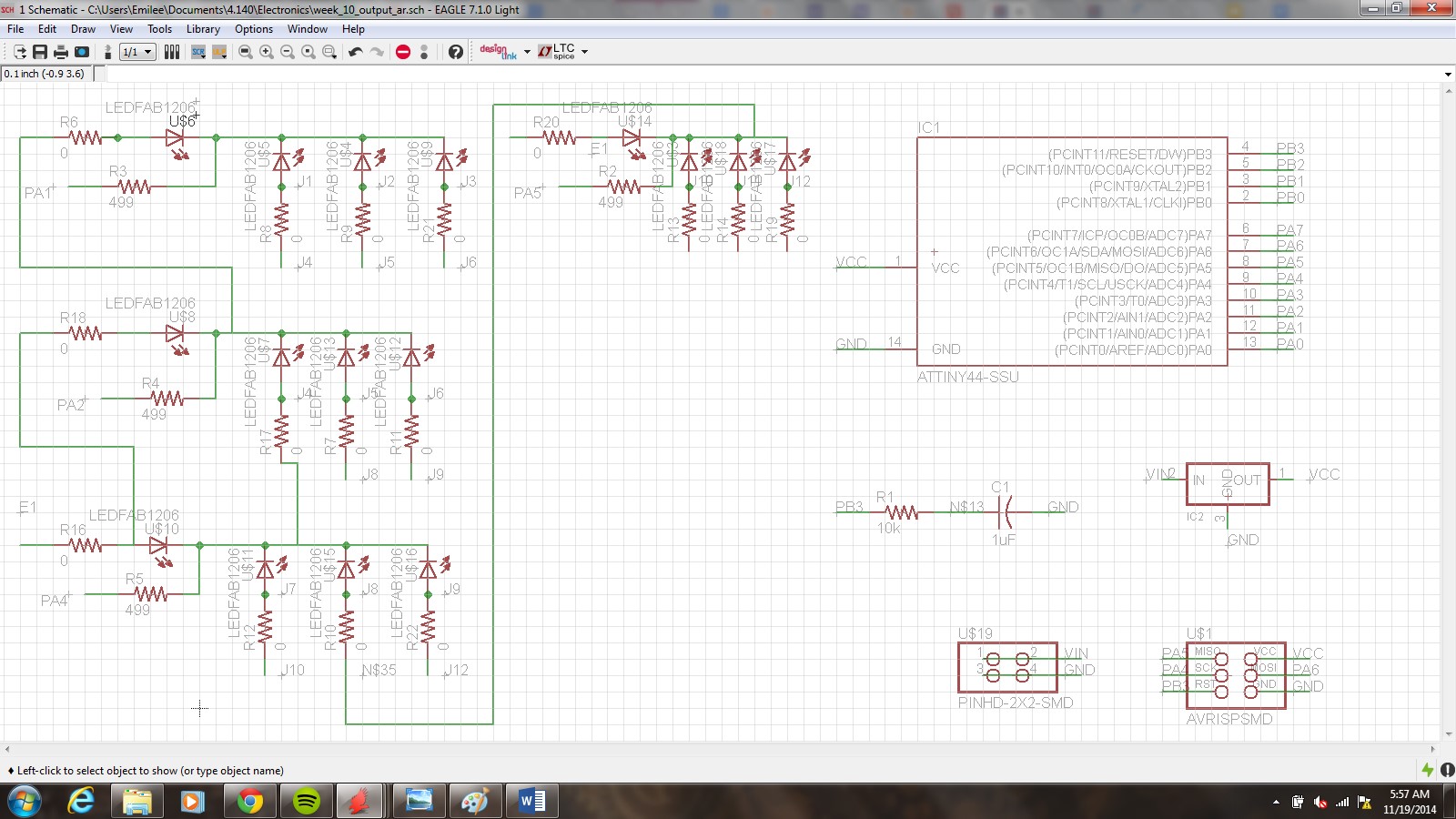Run a script with the SCR icon

click(198, 52)
